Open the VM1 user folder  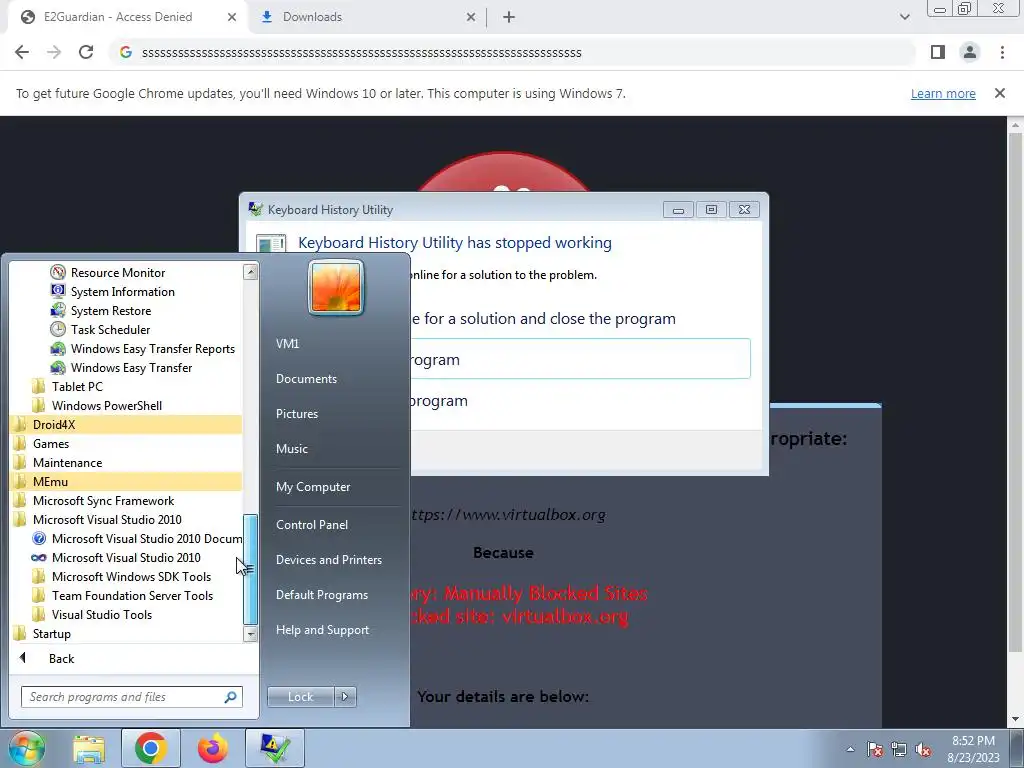tap(287, 344)
